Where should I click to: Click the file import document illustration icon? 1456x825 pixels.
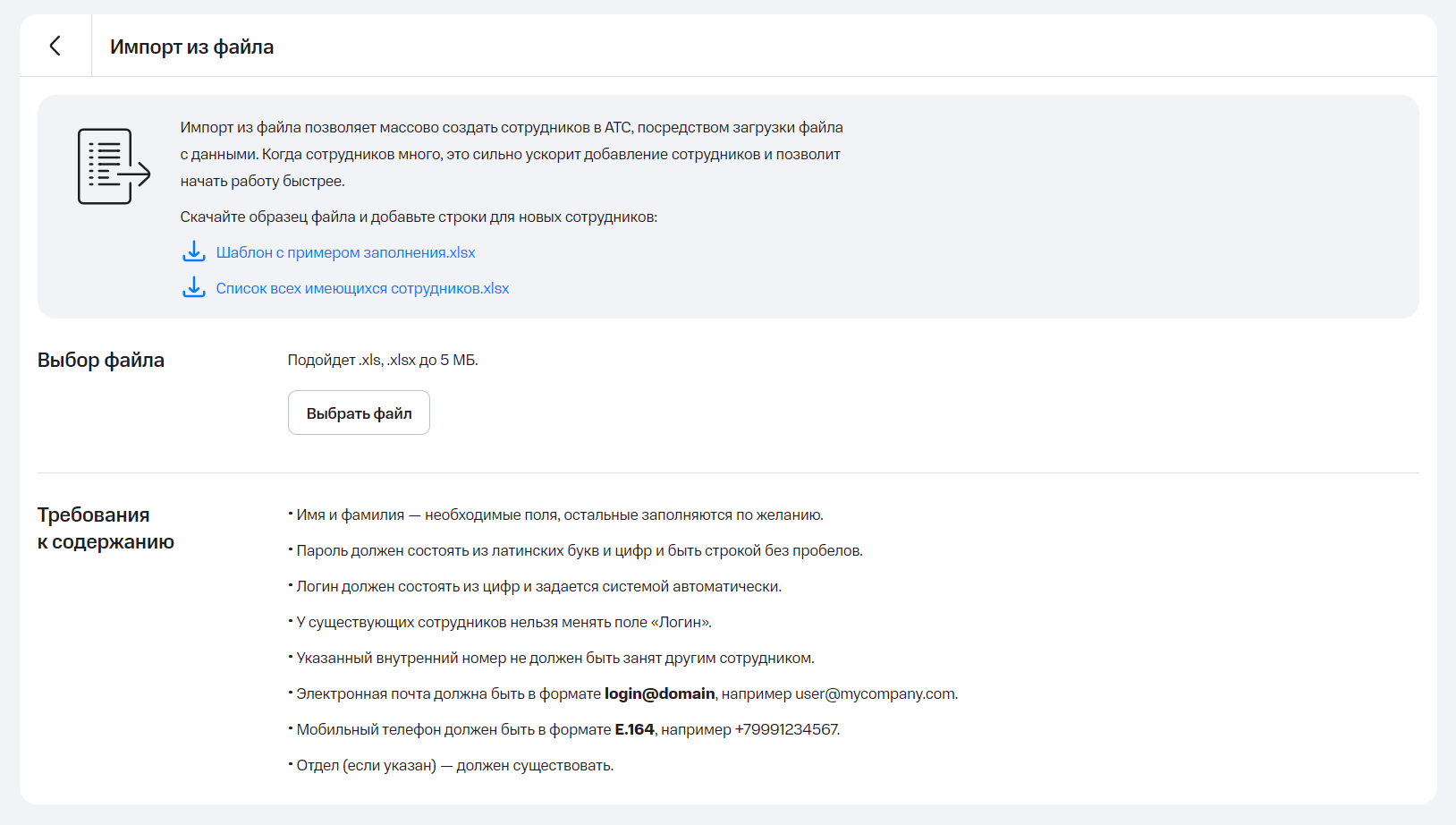pos(114,166)
